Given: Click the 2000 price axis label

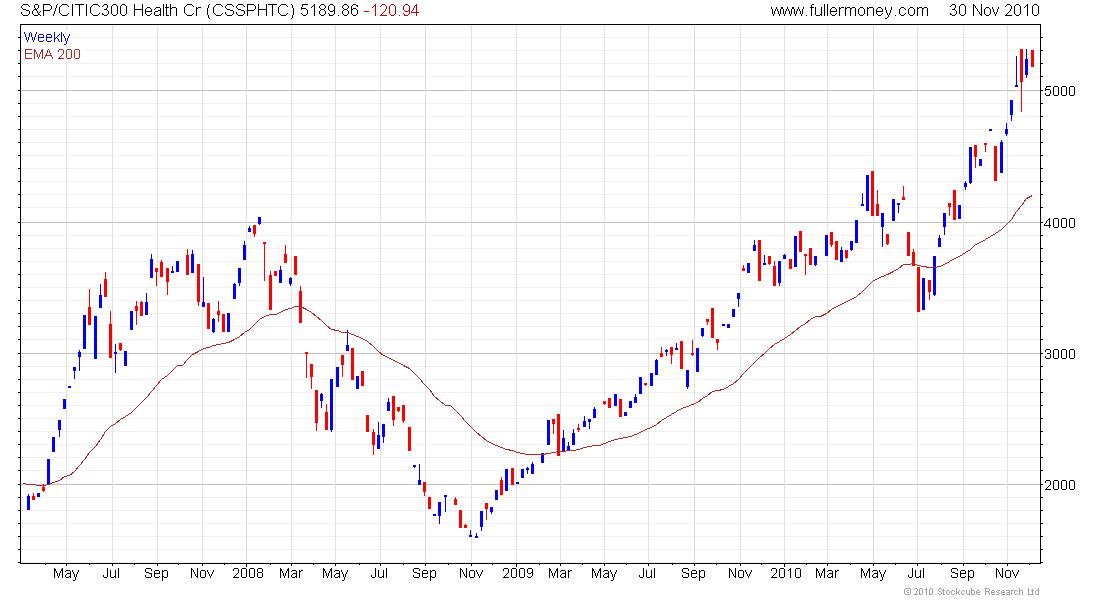Looking at the screenshot, I should pos(1059,485).
